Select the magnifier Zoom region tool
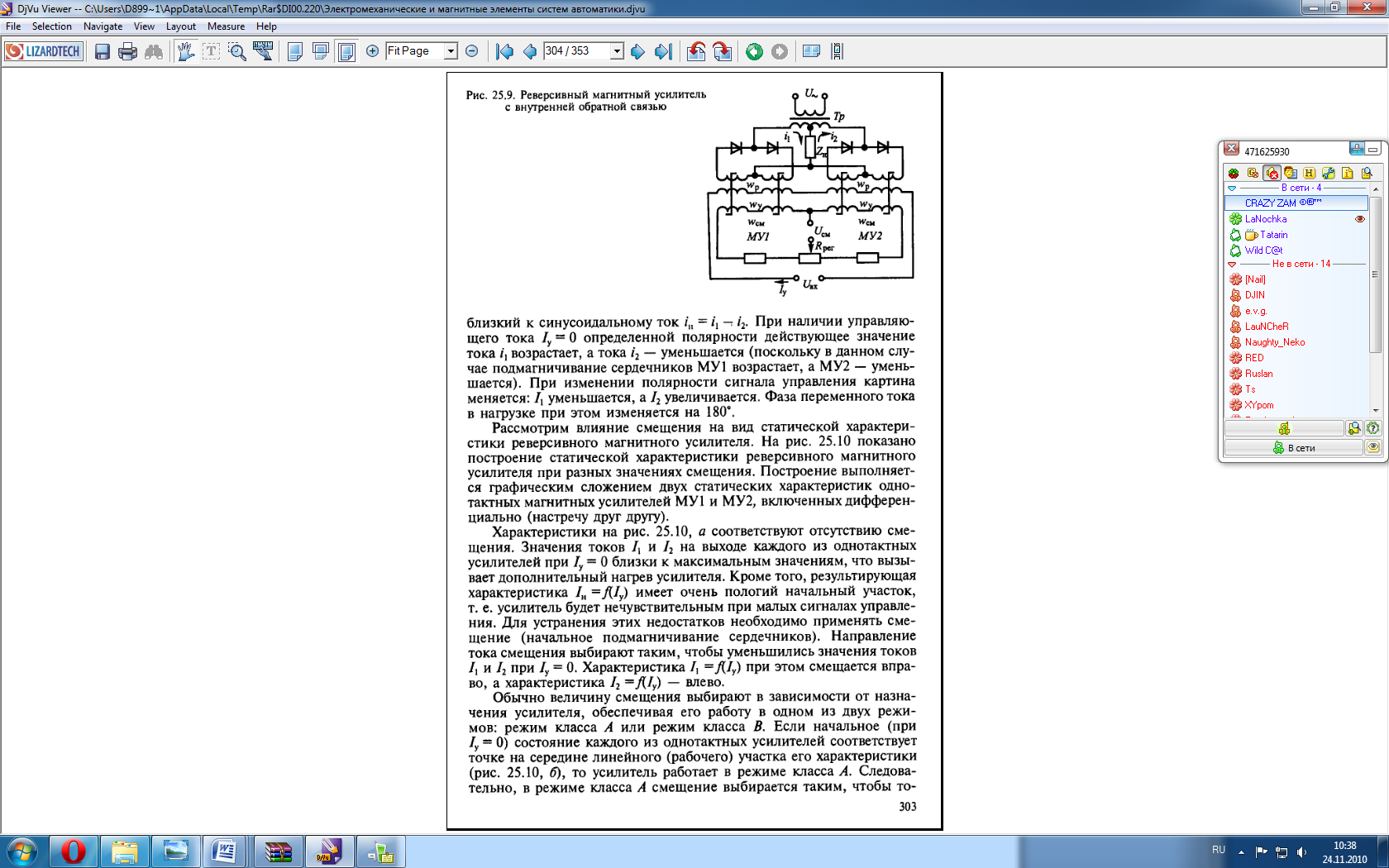Viewport: 1389px width, 868px height. (237, 51)
